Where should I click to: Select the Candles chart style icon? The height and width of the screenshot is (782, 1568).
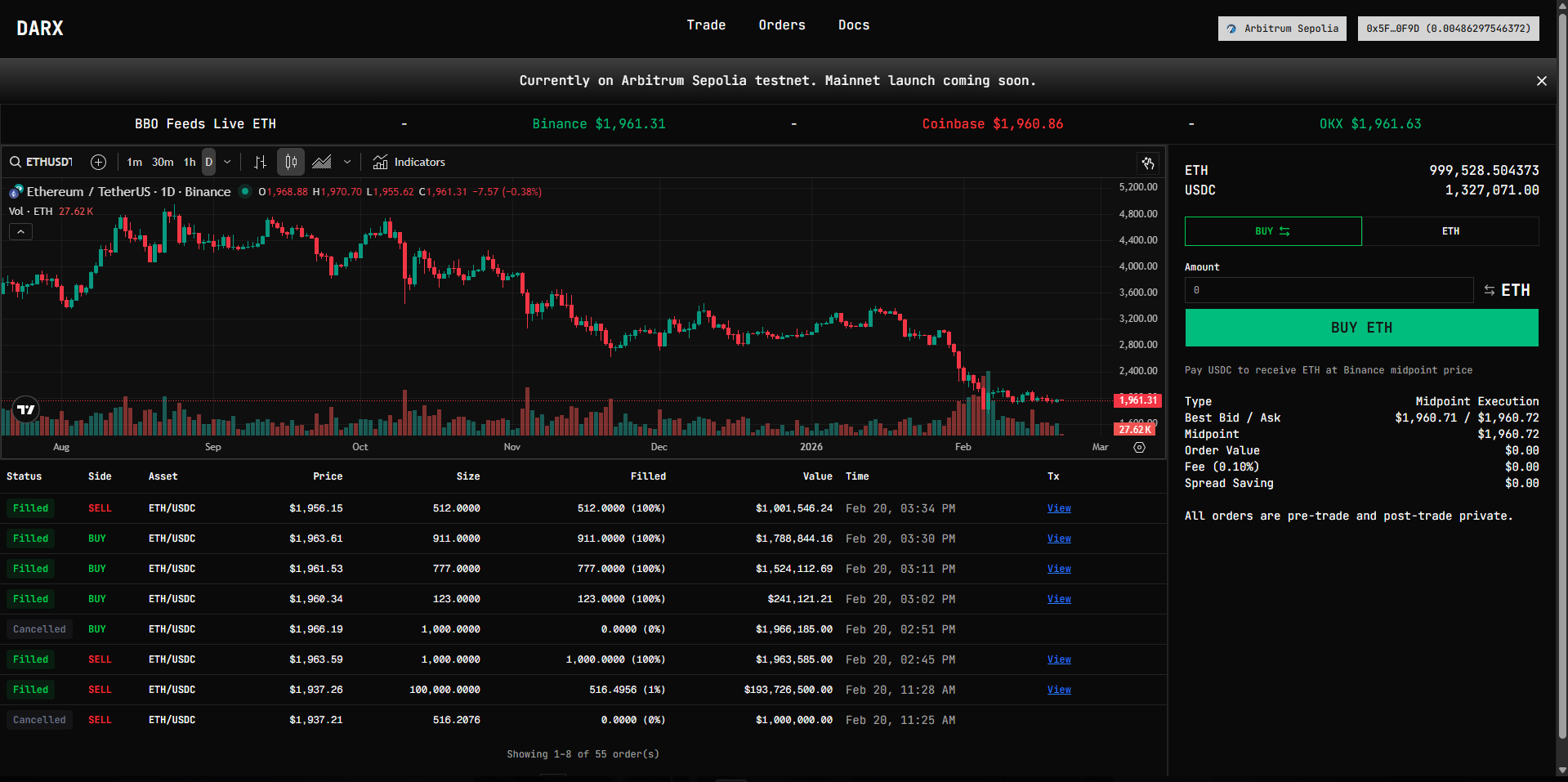[x=291, y=162]
